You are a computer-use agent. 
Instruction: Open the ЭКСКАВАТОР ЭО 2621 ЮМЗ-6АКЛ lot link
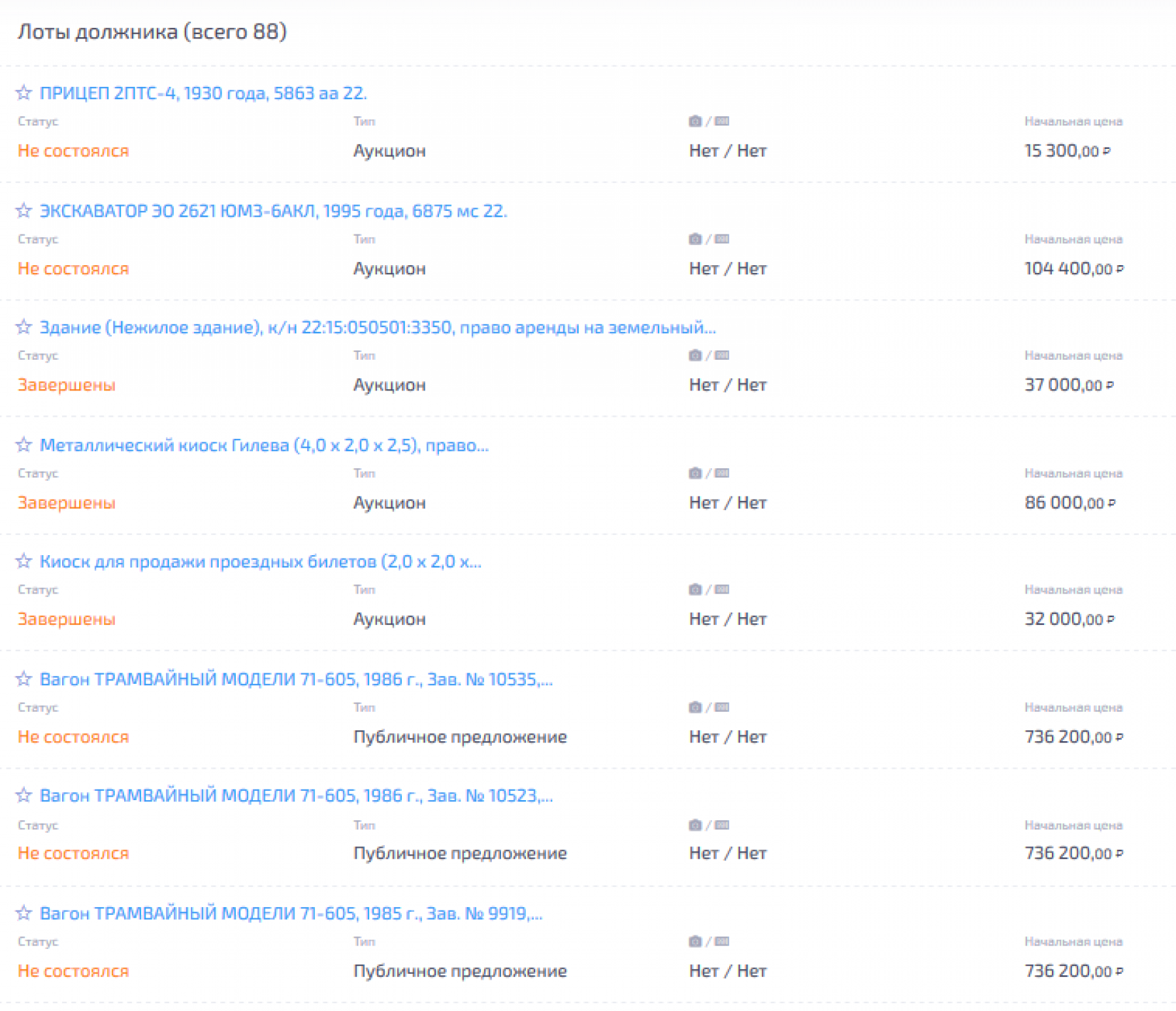click(x=273, y=211)
